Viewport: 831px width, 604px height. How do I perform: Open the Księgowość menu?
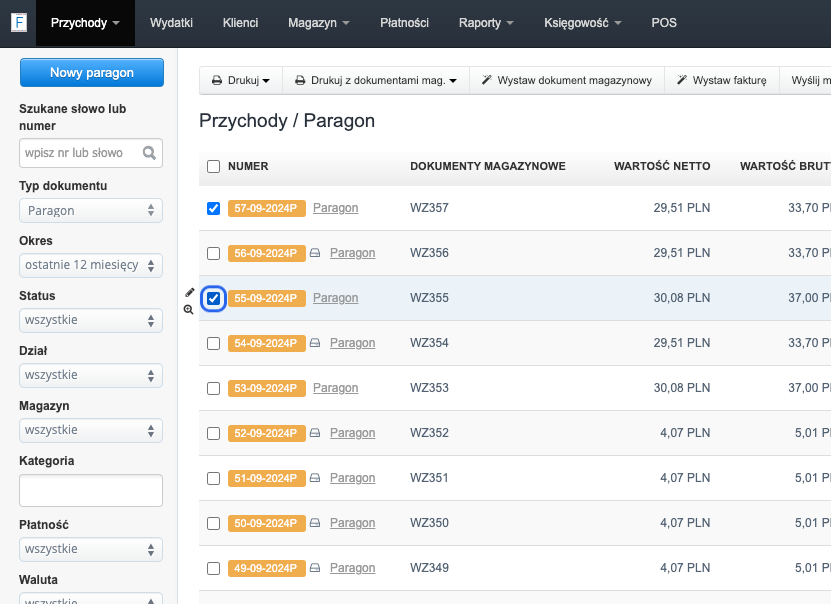(x=582, y=23)
